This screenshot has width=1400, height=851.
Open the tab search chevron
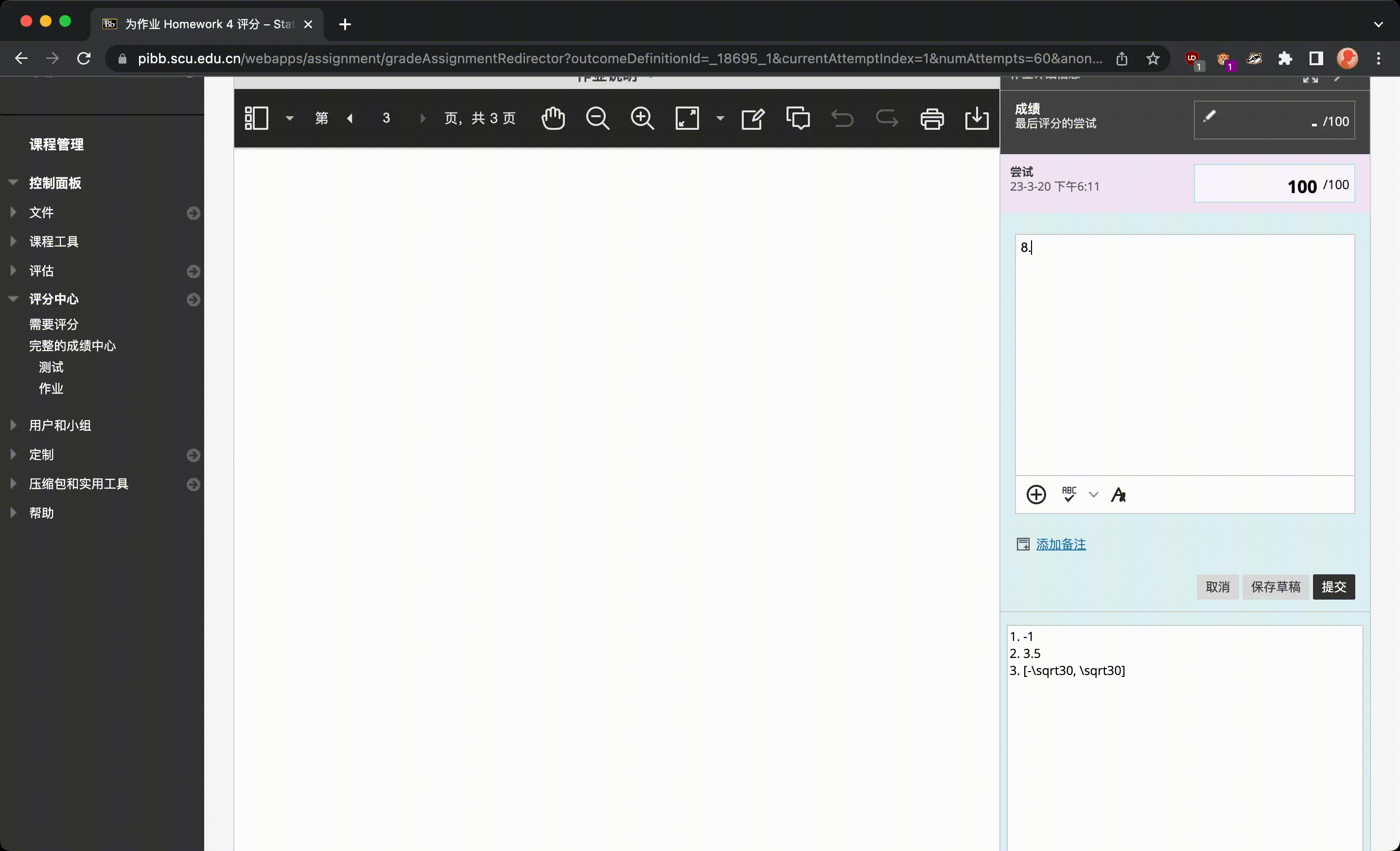click(x=1379, y=24)
